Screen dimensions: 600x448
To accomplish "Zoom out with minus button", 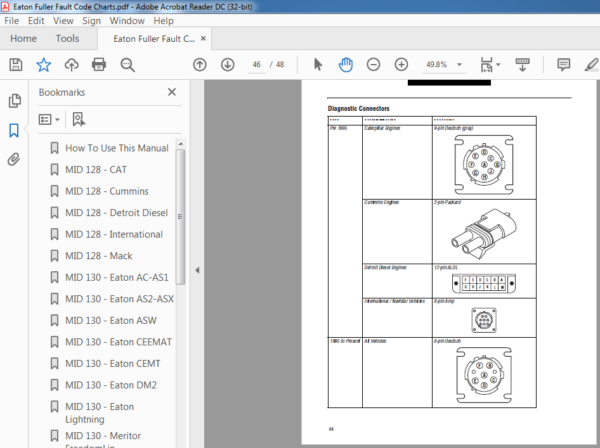I will click(373, 65).
